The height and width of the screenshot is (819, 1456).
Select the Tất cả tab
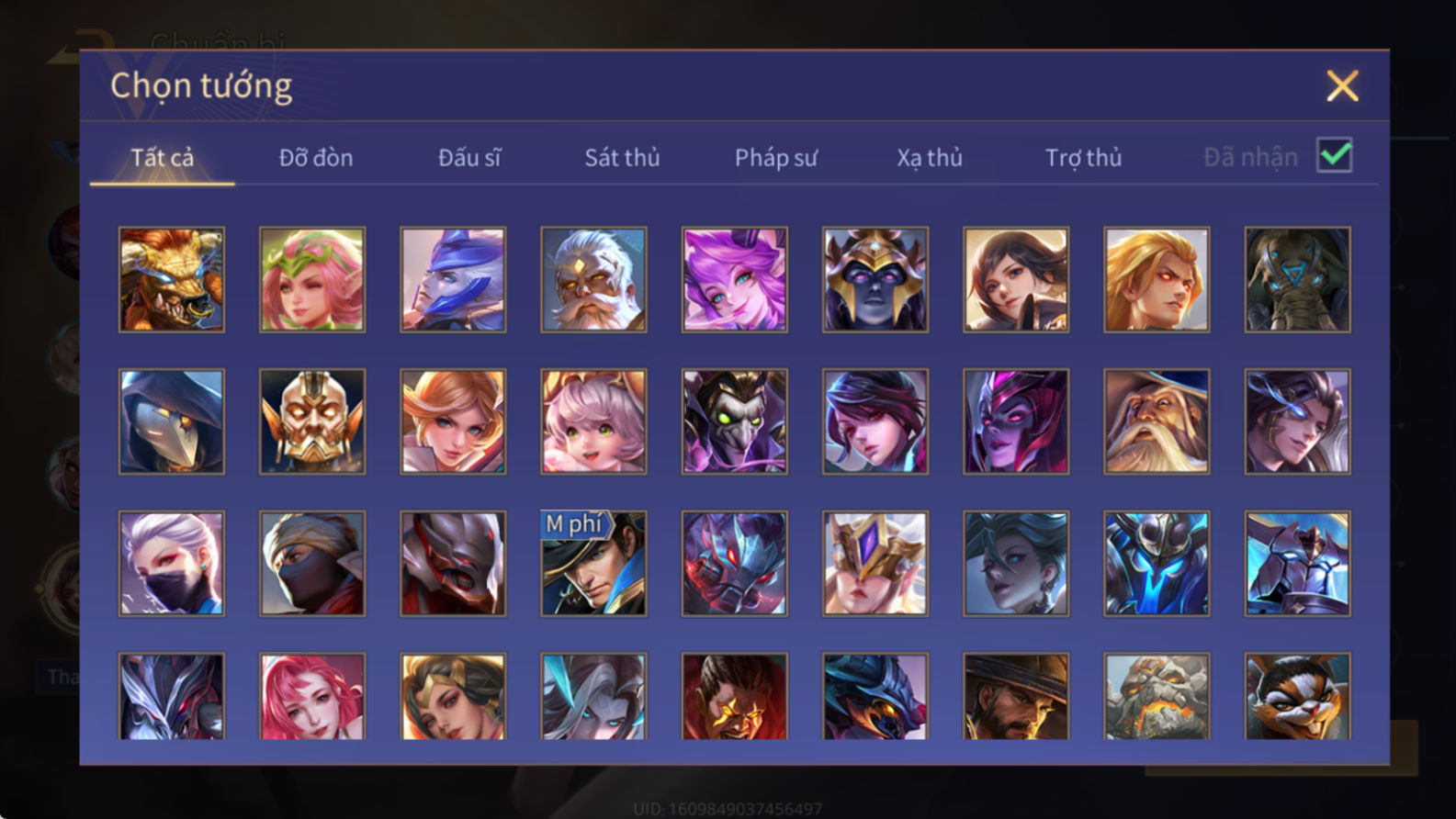pos(162,158)
